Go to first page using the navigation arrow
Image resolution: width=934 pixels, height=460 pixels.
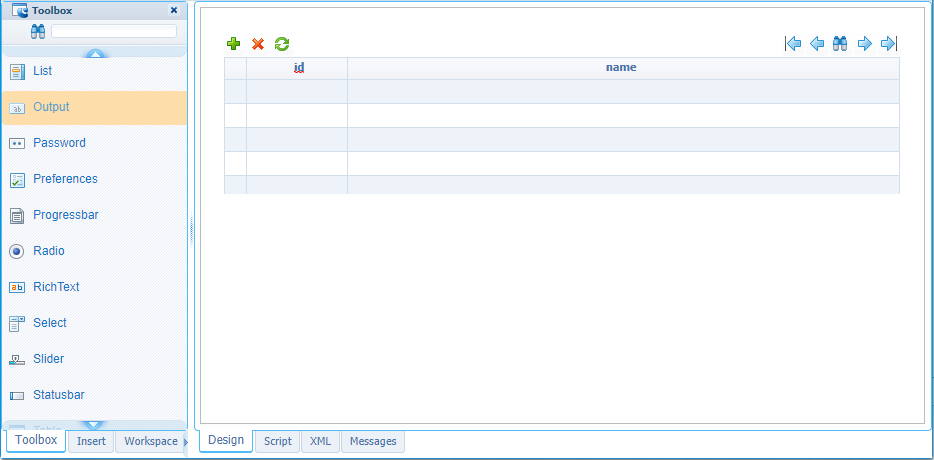[793, 44]
